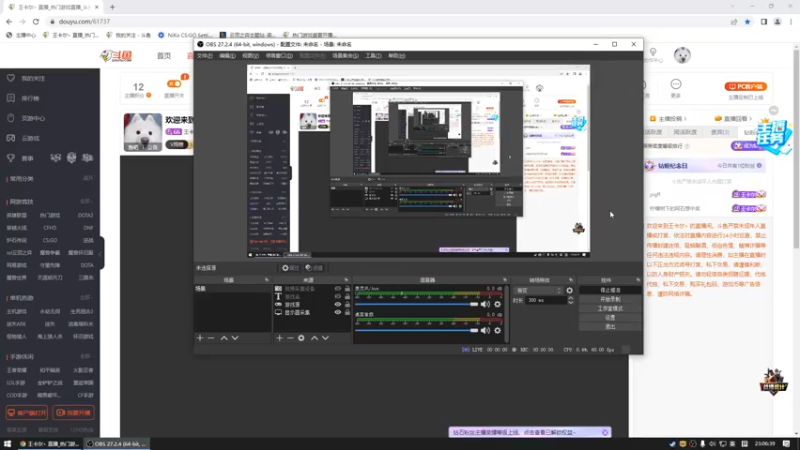Adjust the microphone/Aux volume slider
Image resolution: width=800 pixels, height=450 pixels.
tap(417, 304)
